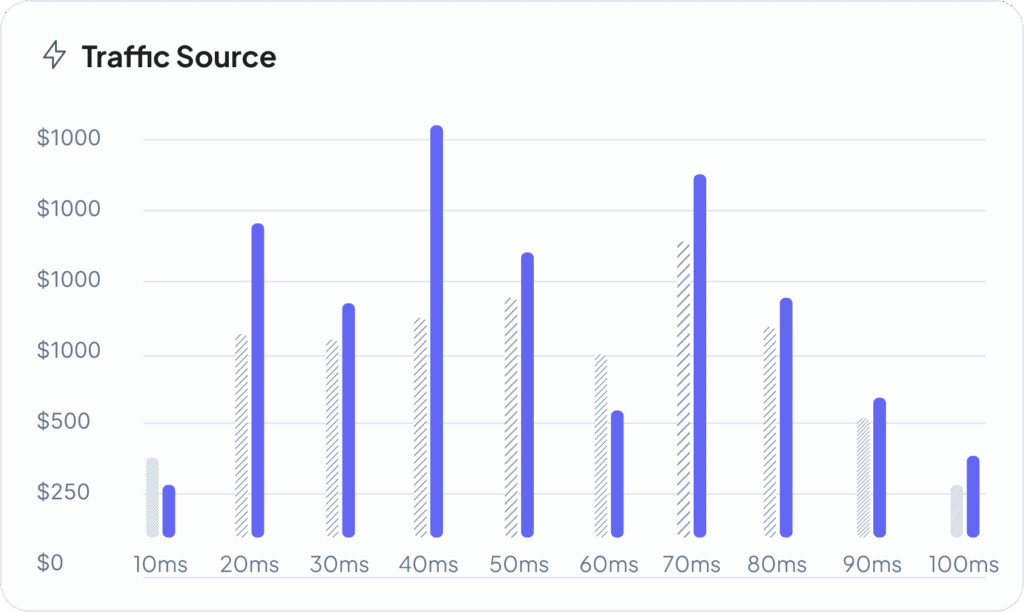Click the solid blue bar for 70ms
1024x612 pixels.
pos(700,355)
